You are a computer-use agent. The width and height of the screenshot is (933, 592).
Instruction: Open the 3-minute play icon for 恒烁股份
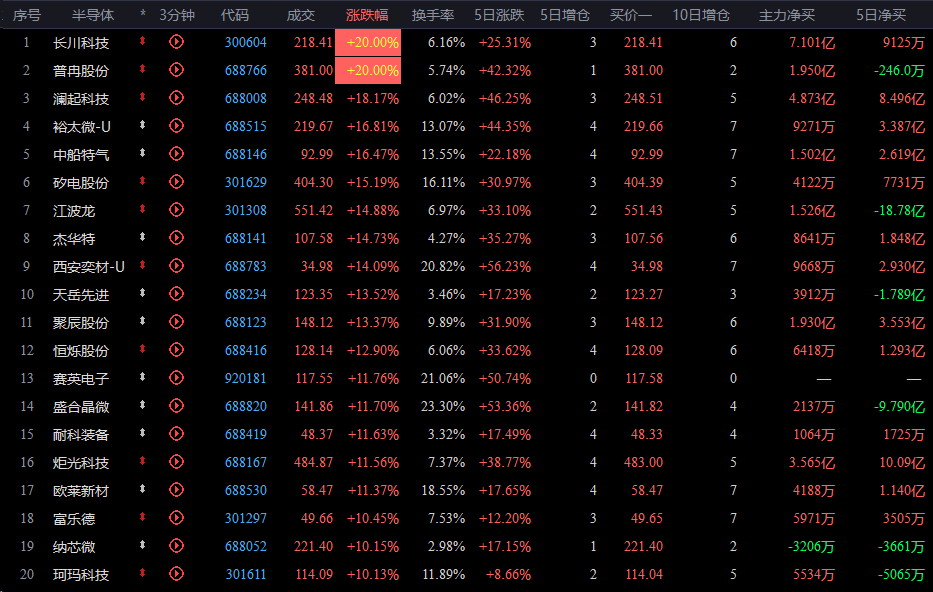[x=176, y=349]
